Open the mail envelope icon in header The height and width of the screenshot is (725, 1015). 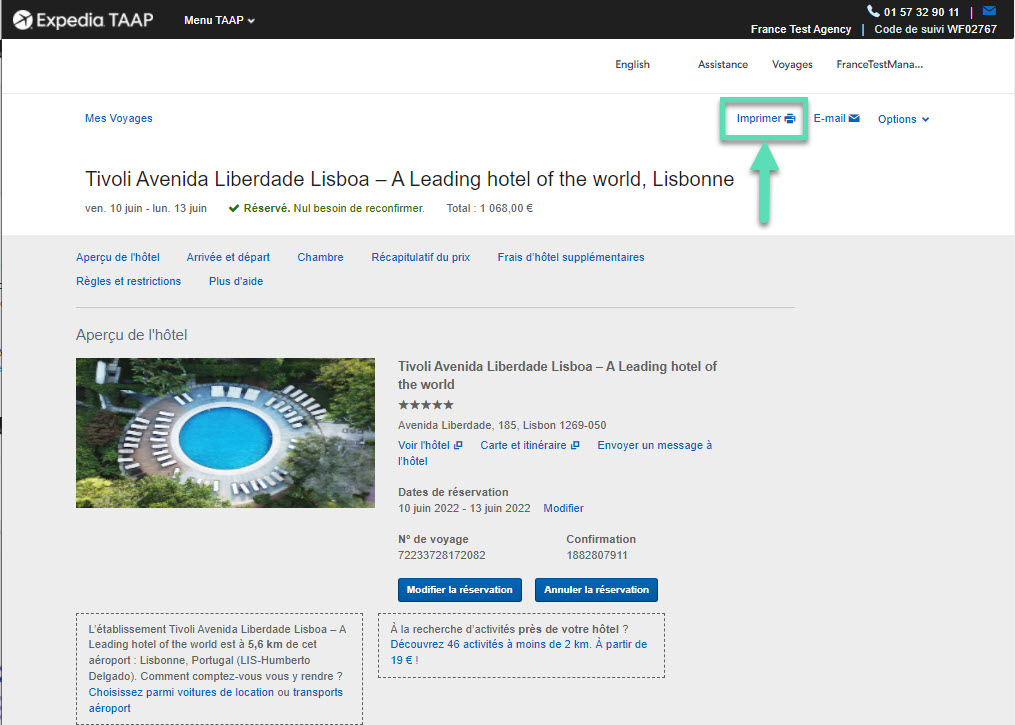(989, 10)
